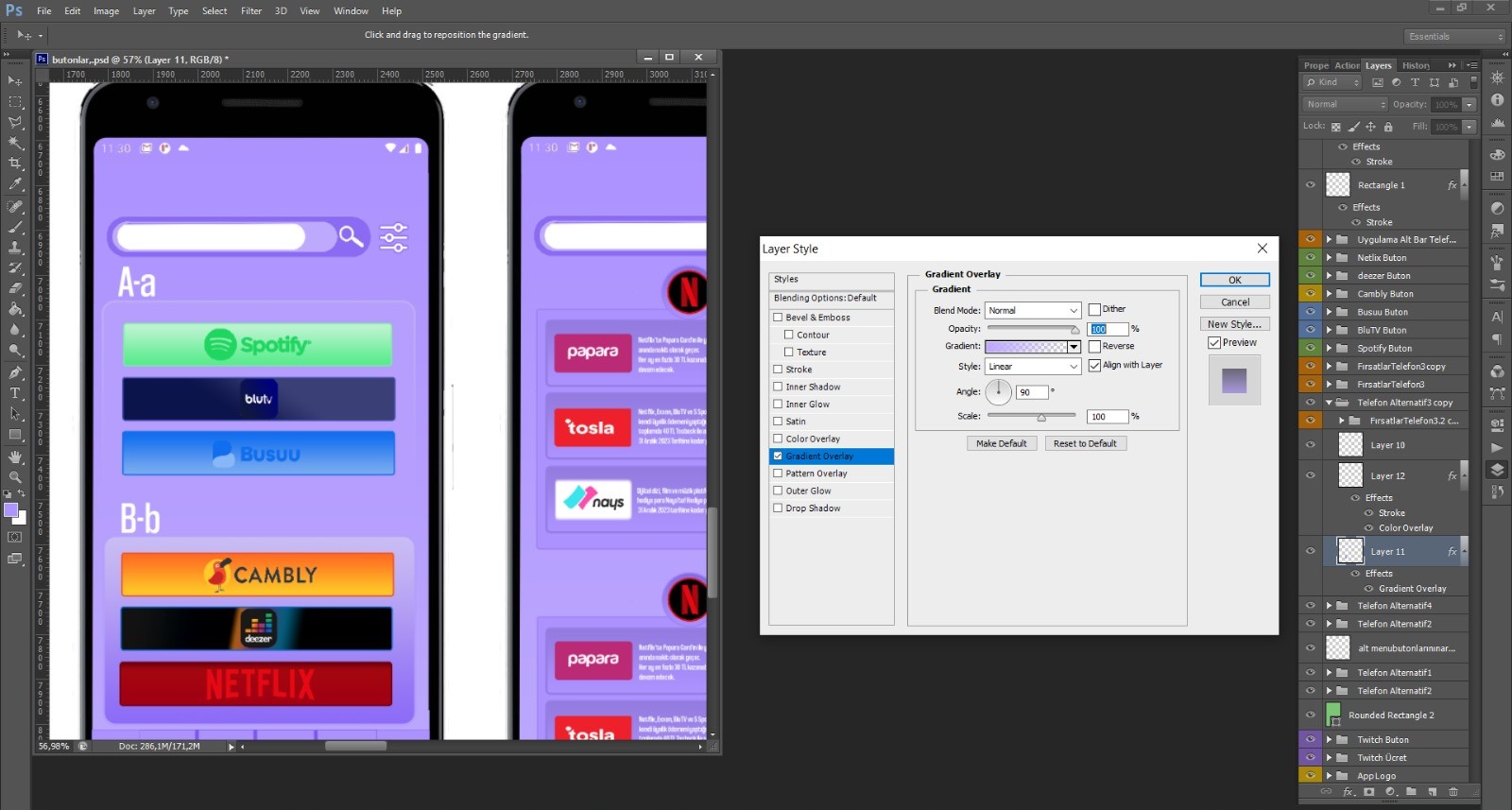Select the Paint Bucket tool

[x=15, y=309]
